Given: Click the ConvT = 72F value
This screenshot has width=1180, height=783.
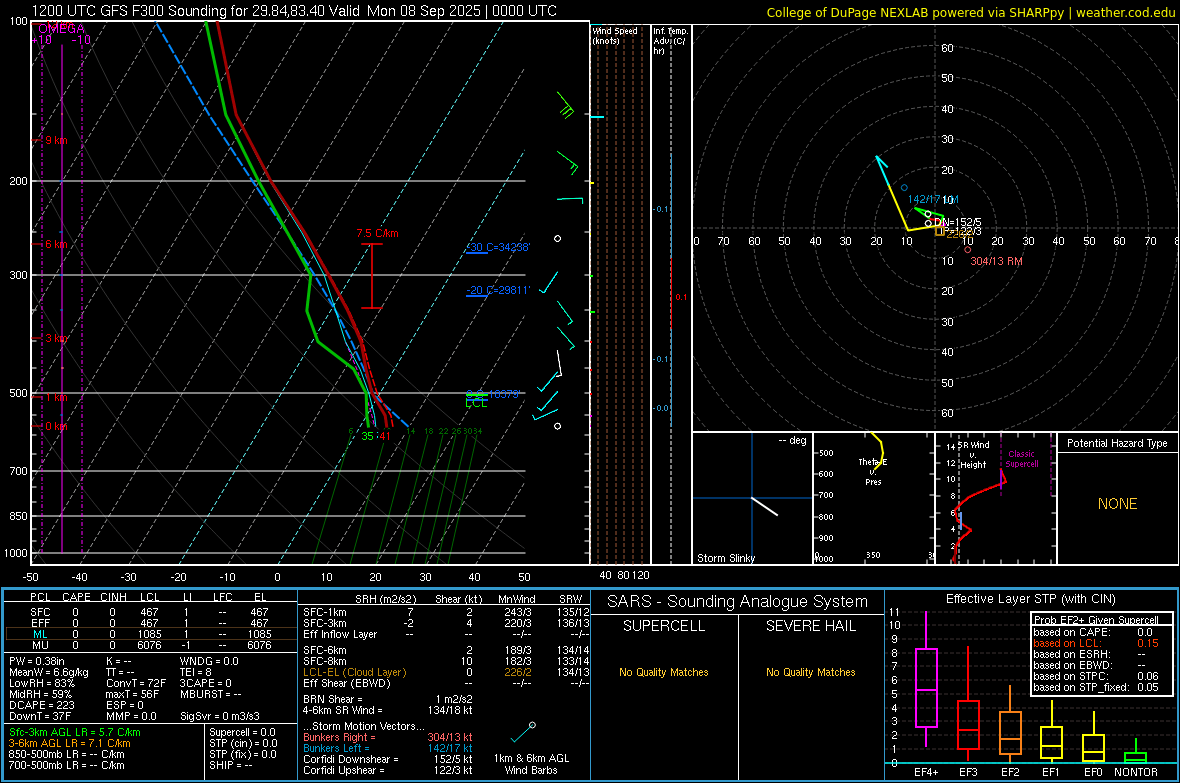Looking at the screenshot, I should point(136,683).
